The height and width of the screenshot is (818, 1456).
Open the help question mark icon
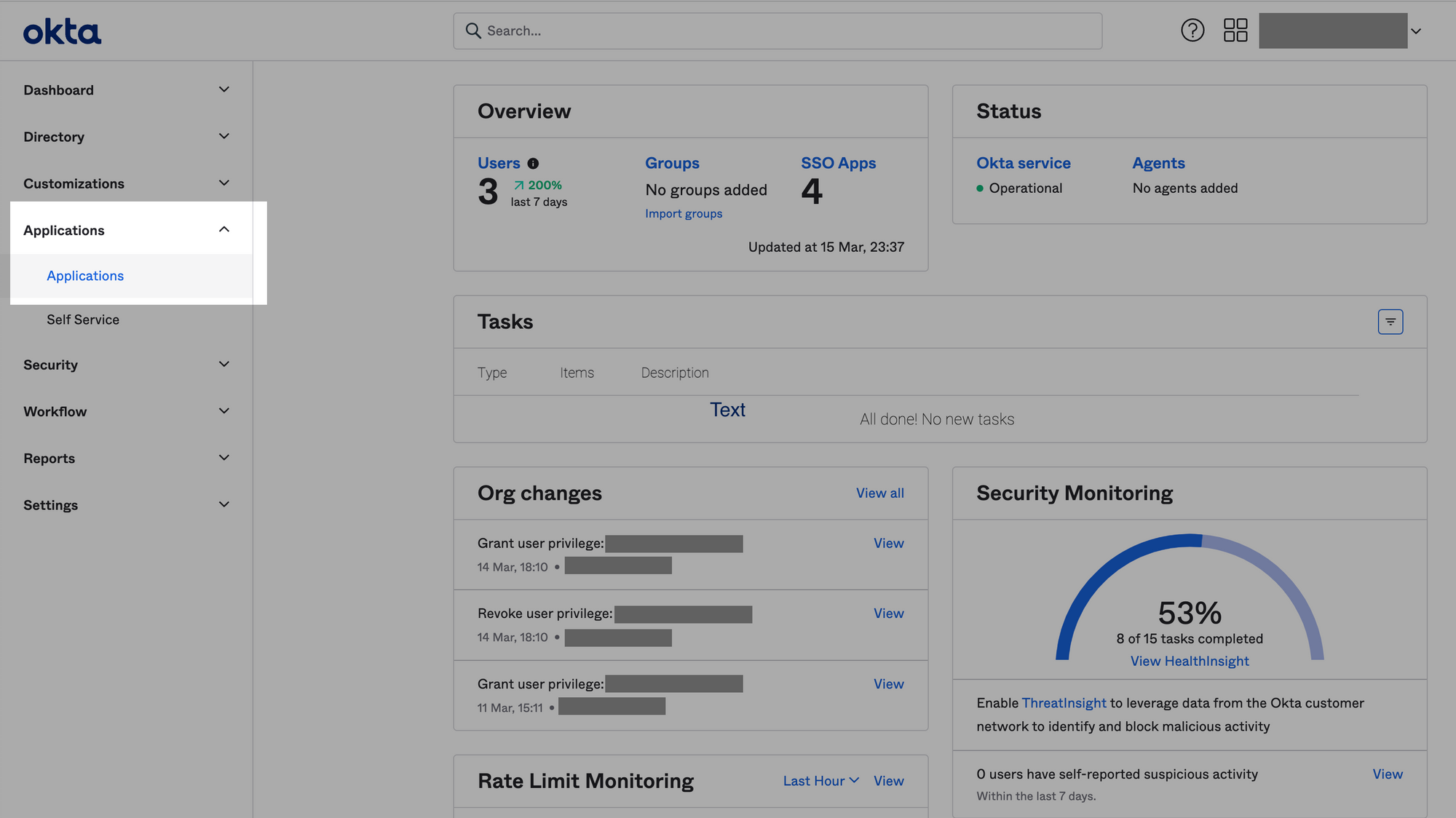coord(1192,31)
